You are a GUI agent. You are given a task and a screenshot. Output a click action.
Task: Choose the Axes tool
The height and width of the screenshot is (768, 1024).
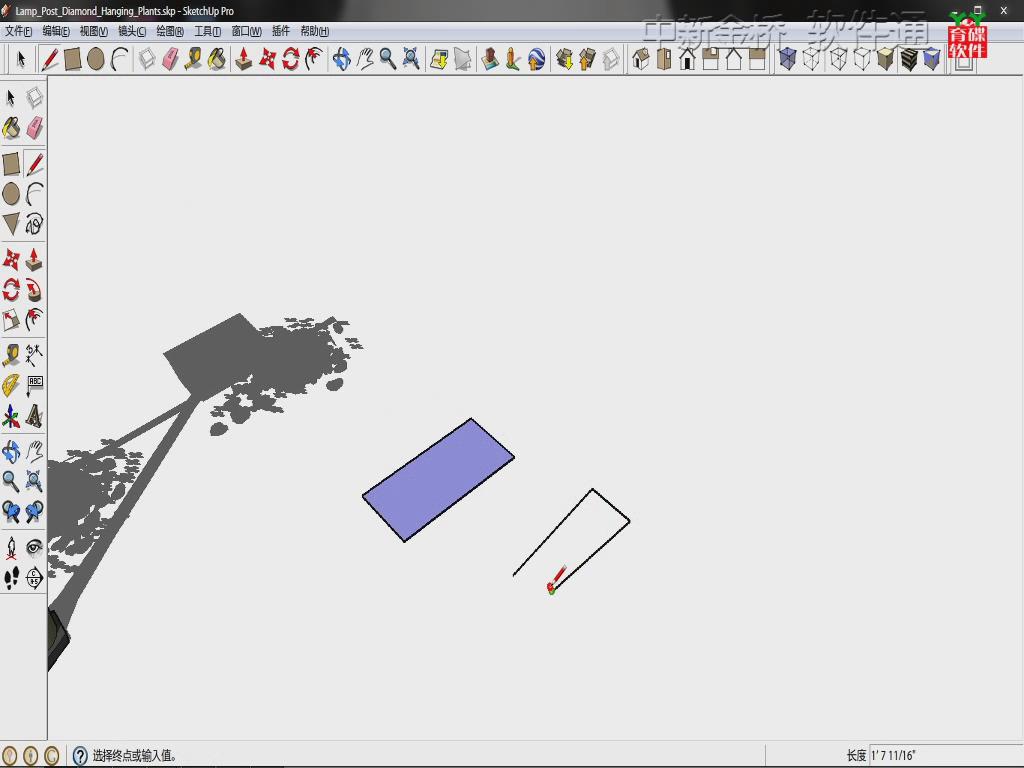pyautogui.click(x=11, y=416)
